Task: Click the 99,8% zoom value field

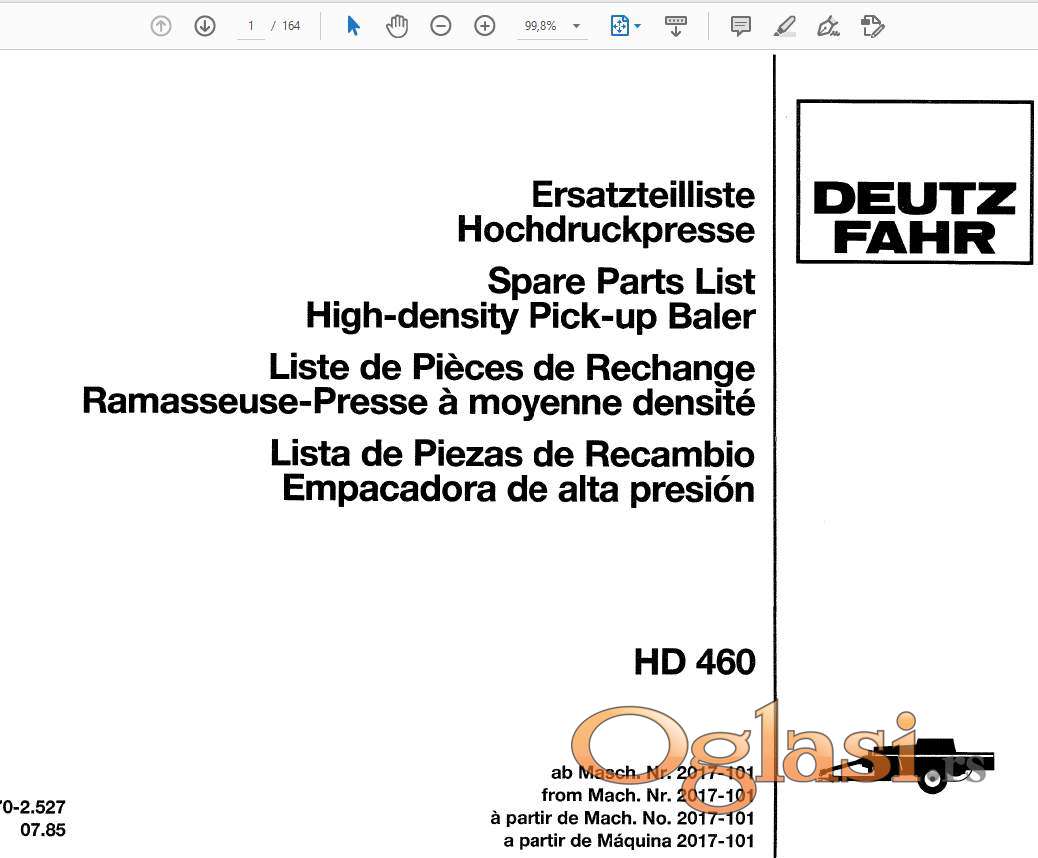Action: point(541,26)
